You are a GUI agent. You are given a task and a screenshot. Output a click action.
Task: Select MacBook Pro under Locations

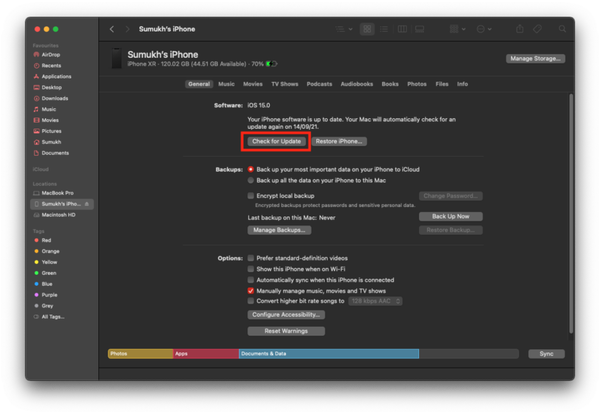[54, 193]
